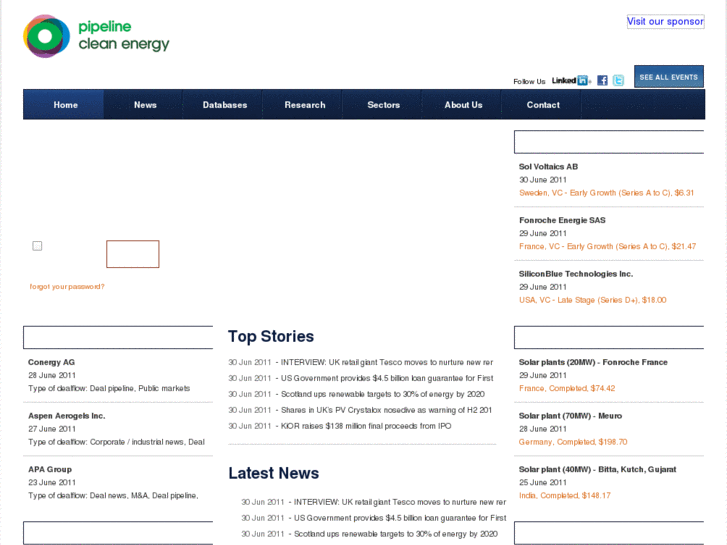
Task: Open the Facebook follow icon
Action: click(x=602, y=80)
